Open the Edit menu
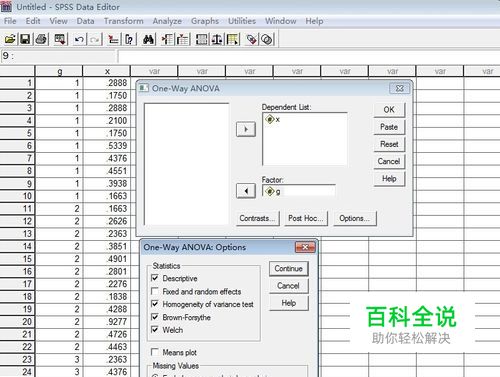Image resolution: width=500 pixels, height=377 pixels. coord(33,21)
